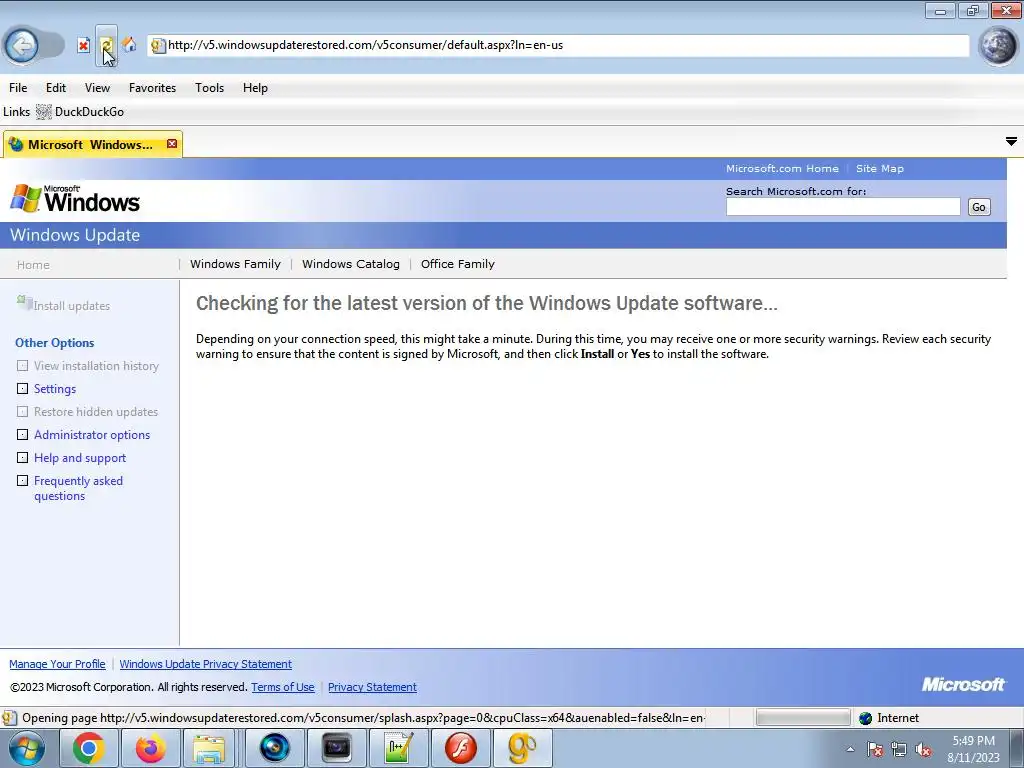The width and height of the screenshot is (1024, 768).
Task: Click the Go search button
Action: coord(978,207)
